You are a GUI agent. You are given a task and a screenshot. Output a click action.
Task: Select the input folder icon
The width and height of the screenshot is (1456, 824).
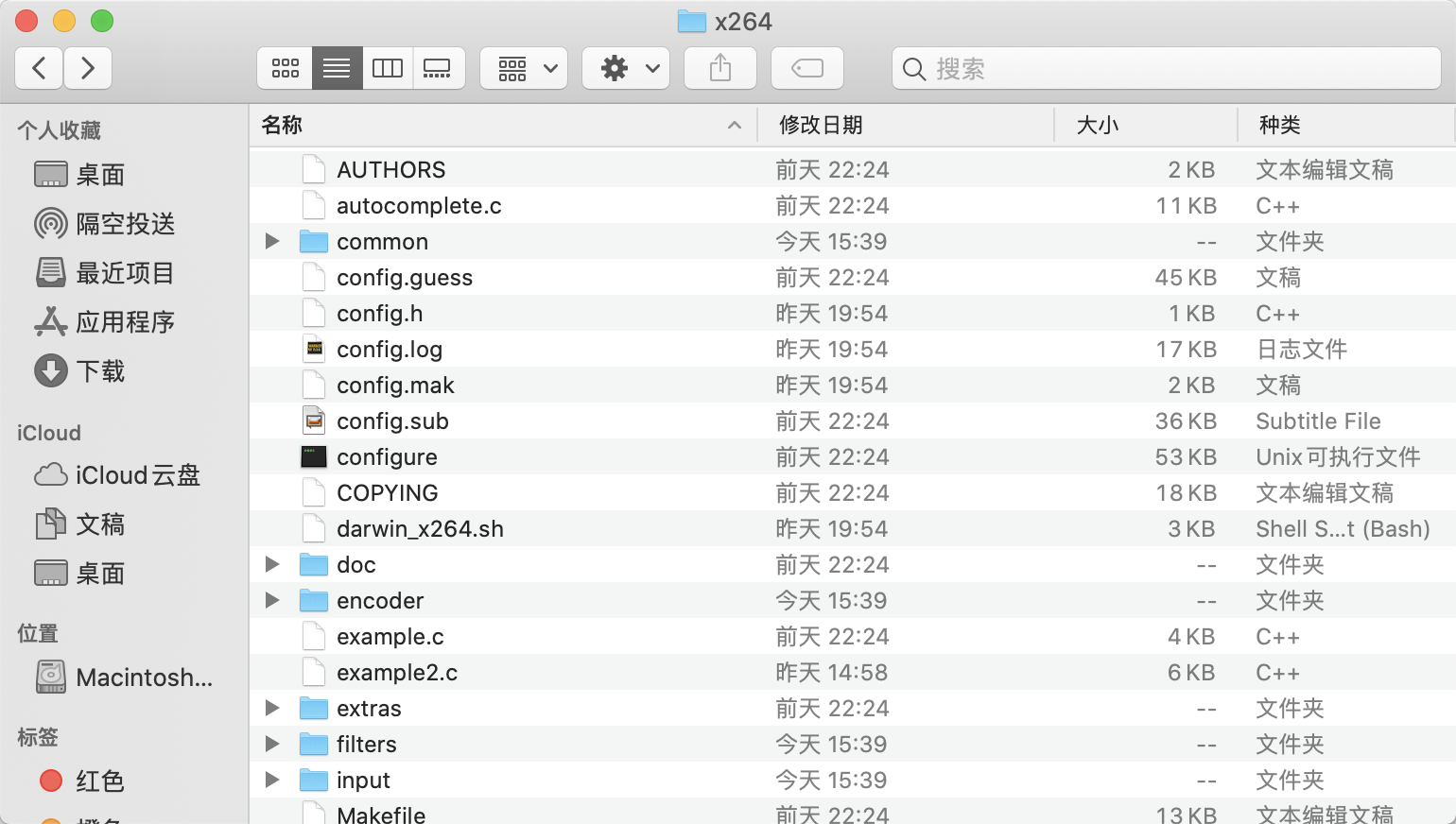(x=314, y=780)
